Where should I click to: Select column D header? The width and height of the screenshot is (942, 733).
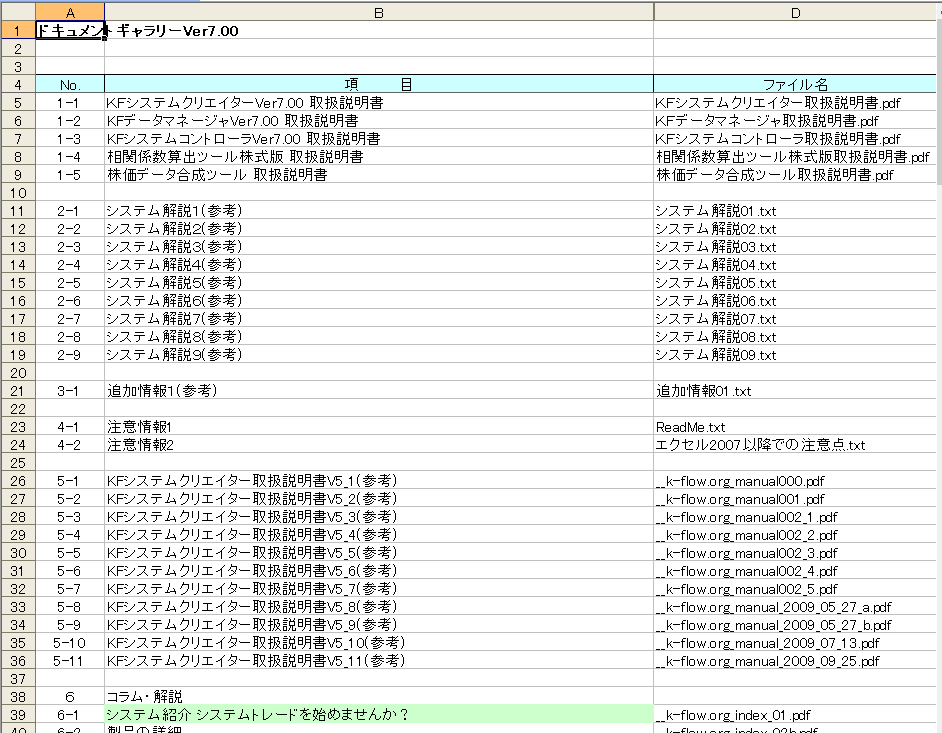pos(795,12)
